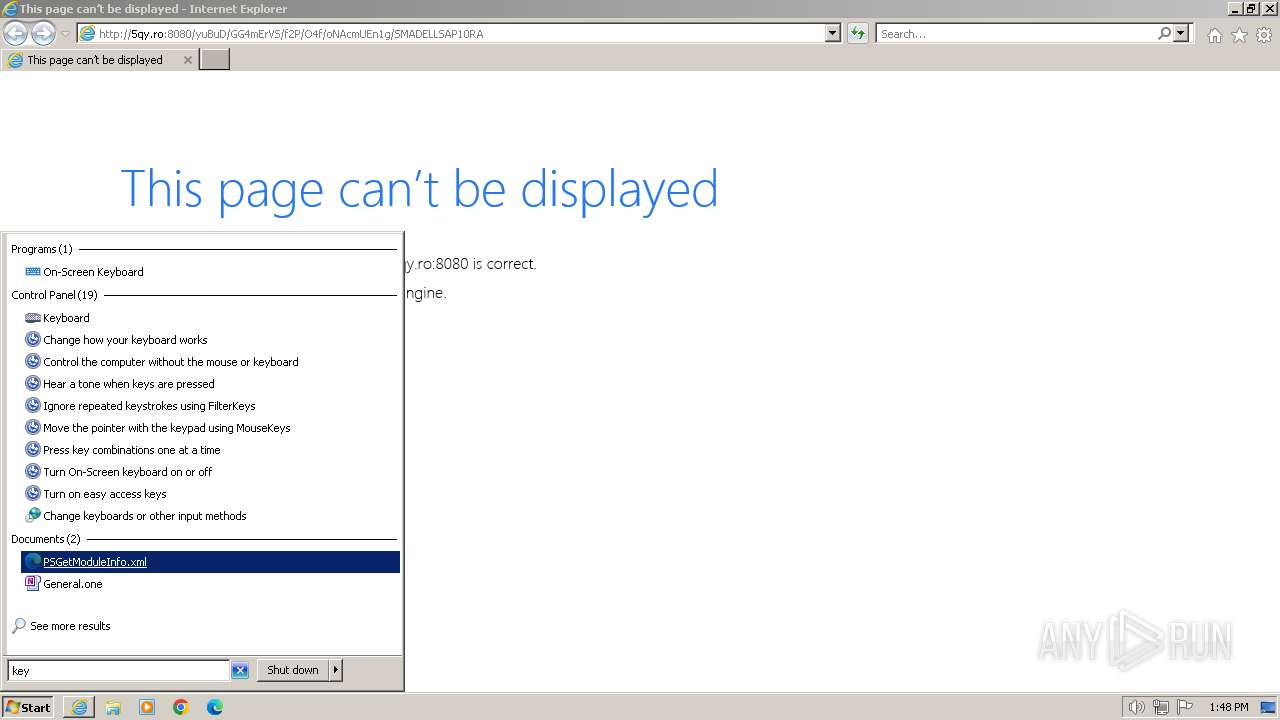1280x720 pixels.
Task: Click the General.one OneNote file icon
Action: click(33, 584)
